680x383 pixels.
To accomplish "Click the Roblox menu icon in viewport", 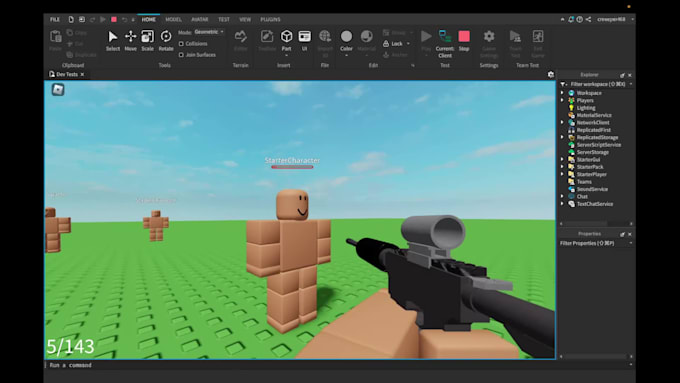I will (58, 90).
